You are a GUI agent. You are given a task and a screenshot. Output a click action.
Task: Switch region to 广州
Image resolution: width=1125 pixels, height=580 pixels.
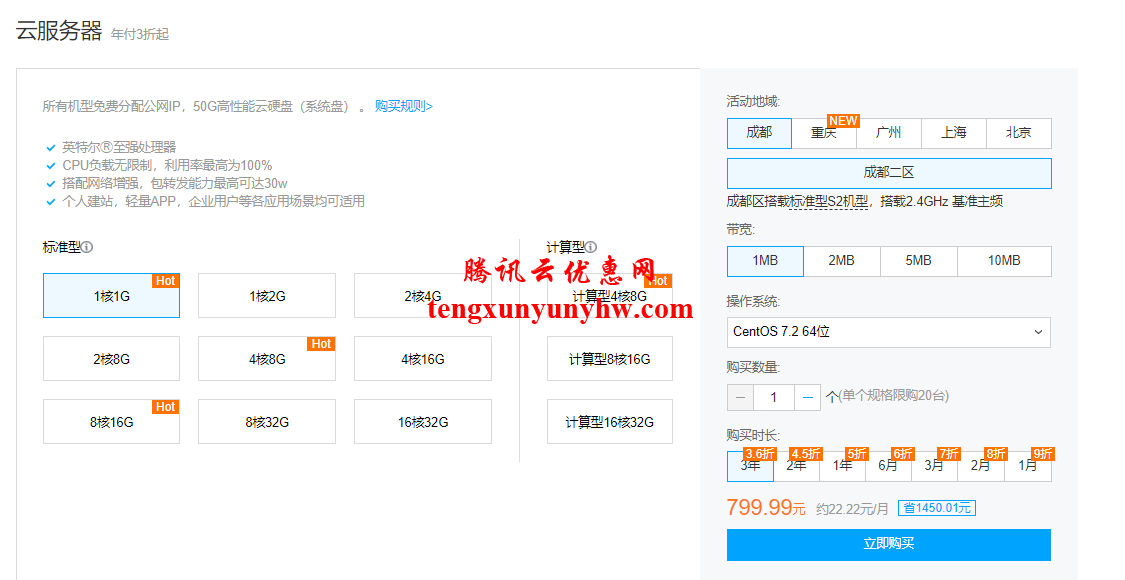[889, 133]
